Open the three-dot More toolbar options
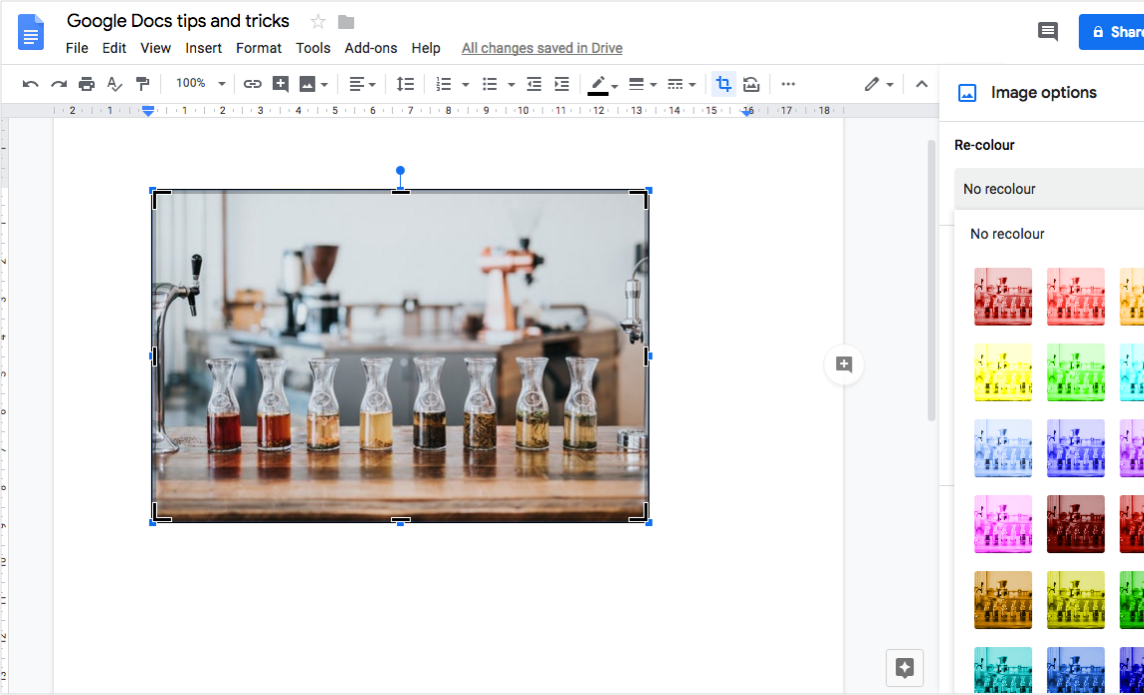The image size is (1144, 695). pos(788,84)
